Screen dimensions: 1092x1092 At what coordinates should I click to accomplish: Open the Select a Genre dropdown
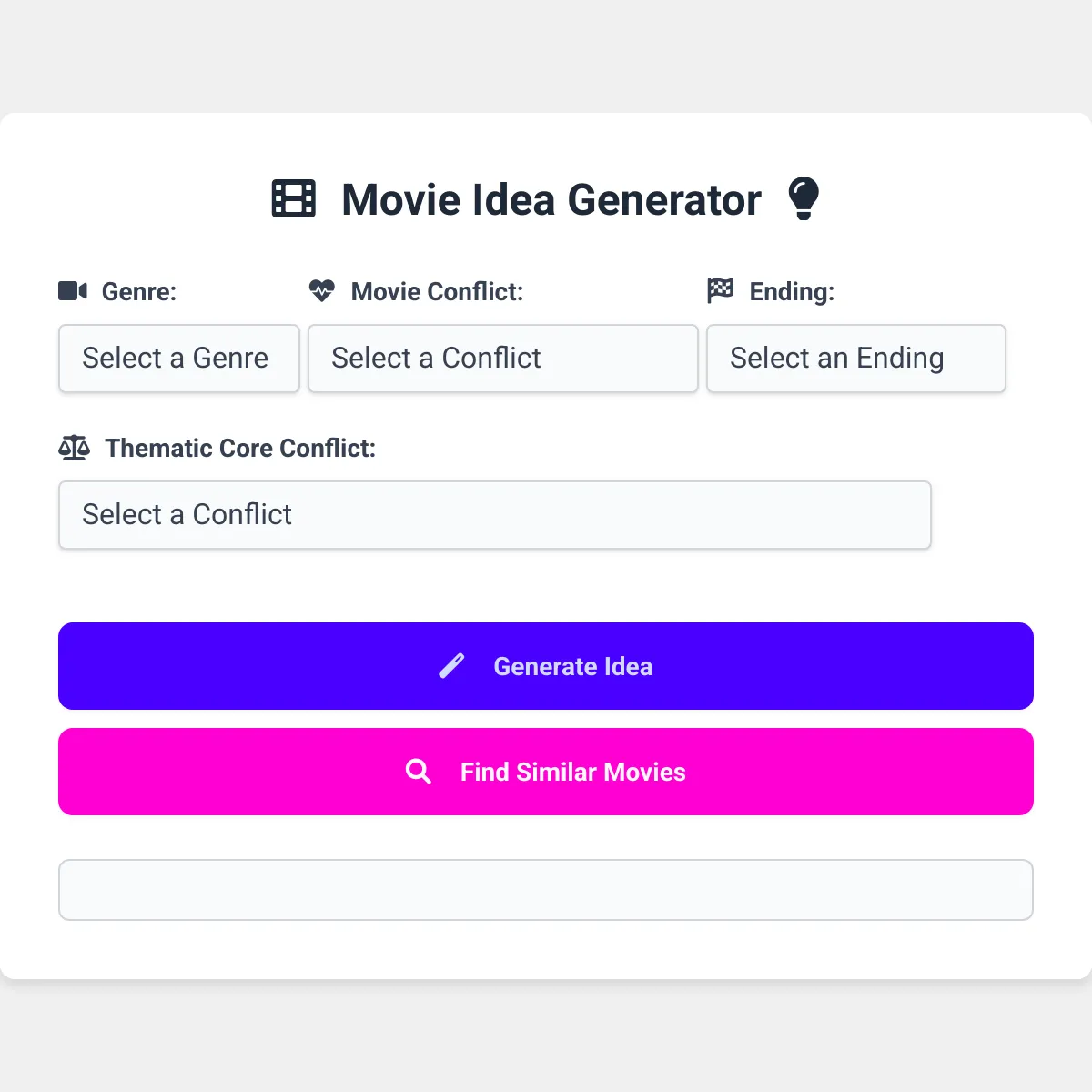point(179,359)
